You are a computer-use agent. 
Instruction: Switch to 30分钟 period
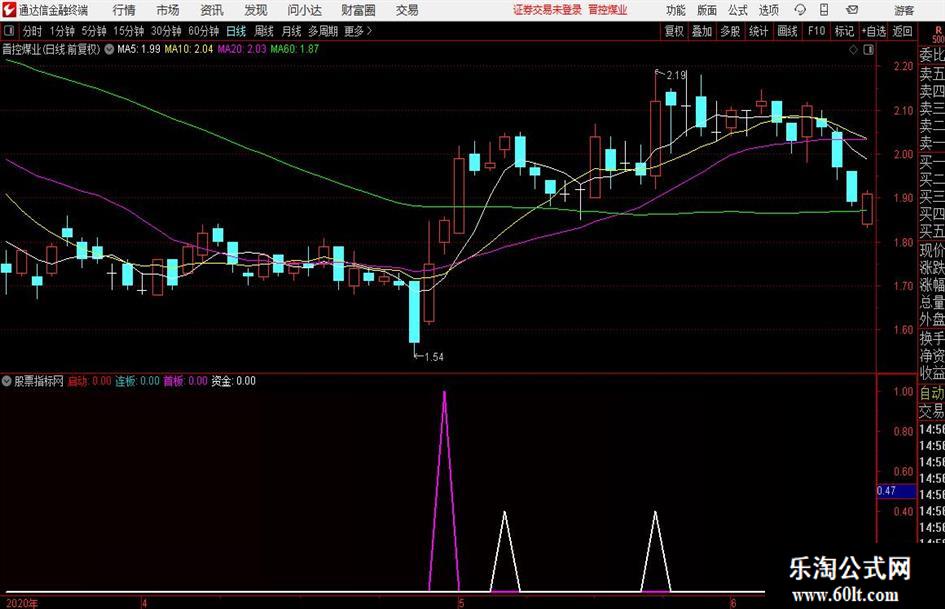[x=166, y=31]
